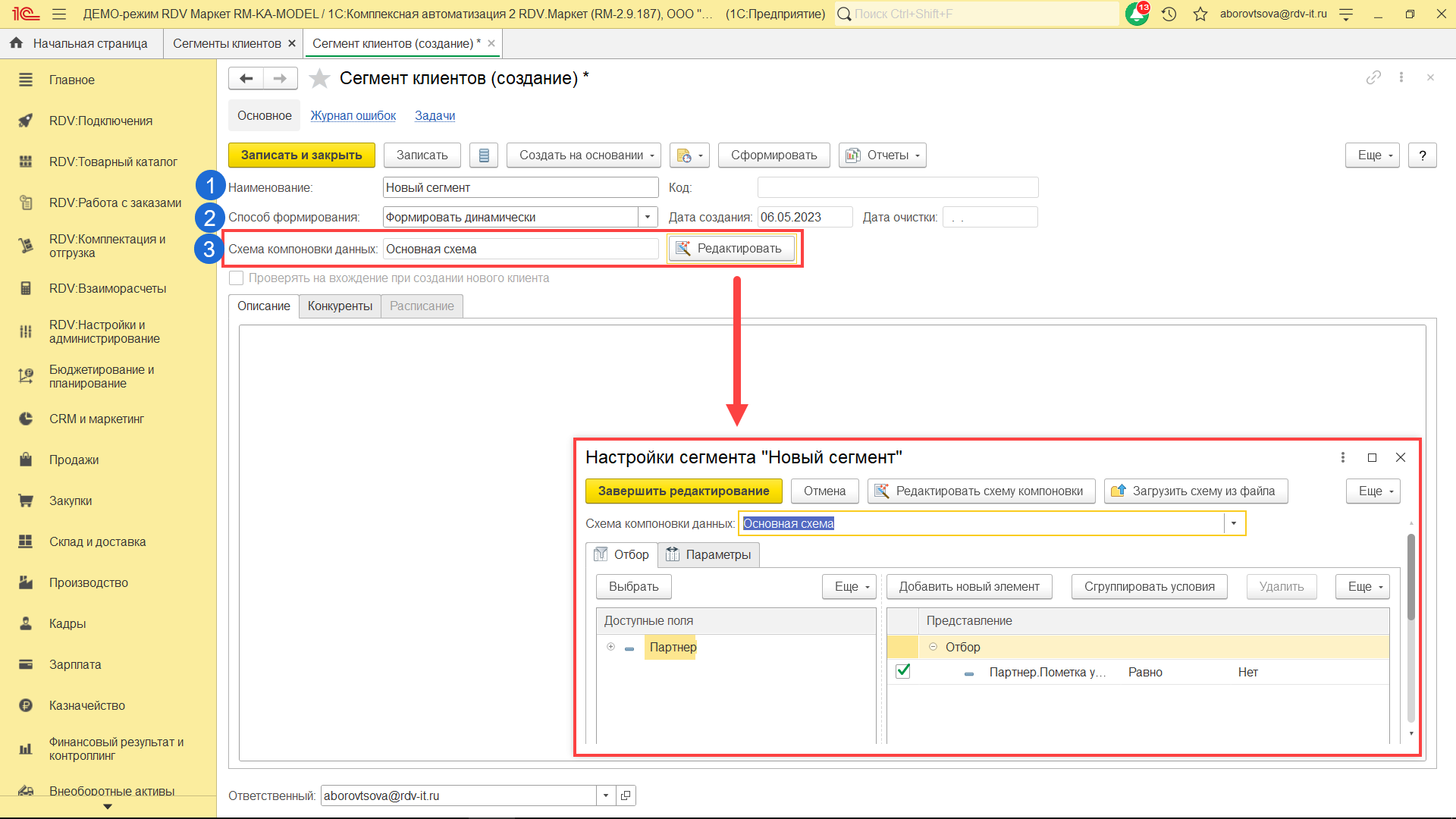Open Создать на основании dropdown
The height and width of the screenshot is (819, 1456).
[x=584, y=155]
